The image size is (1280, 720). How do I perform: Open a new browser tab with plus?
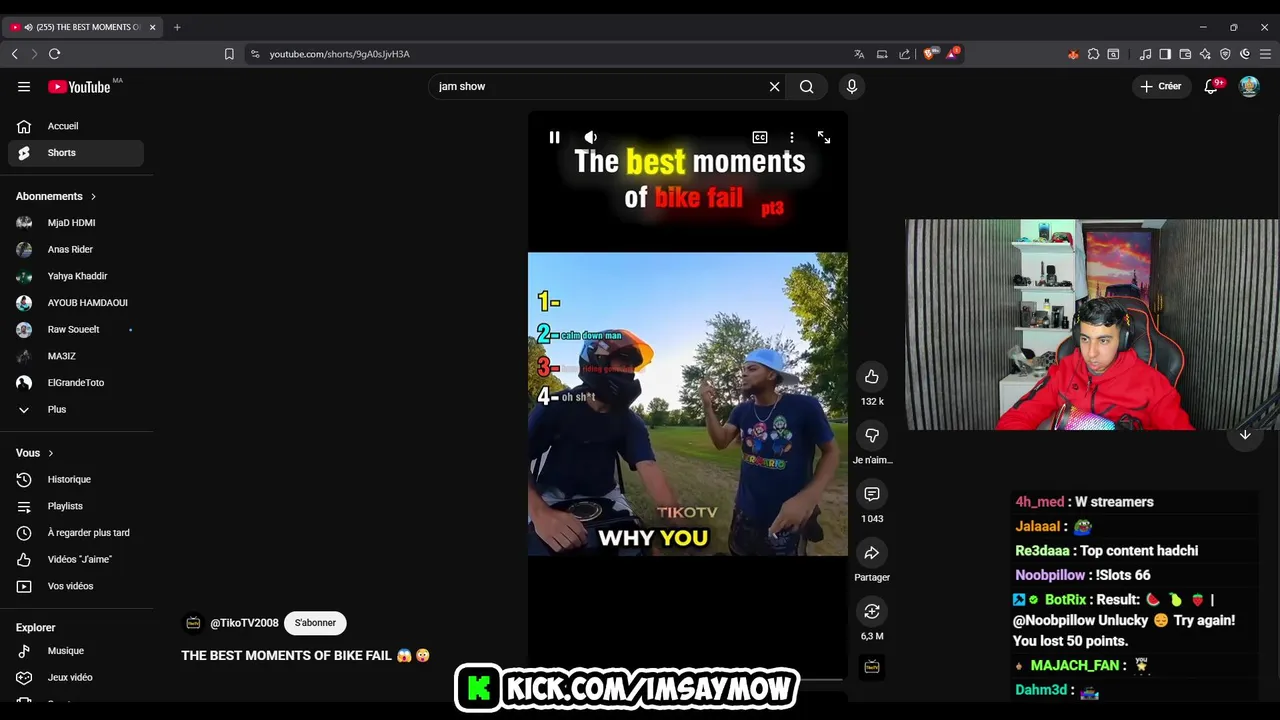[x=177, y=27]
